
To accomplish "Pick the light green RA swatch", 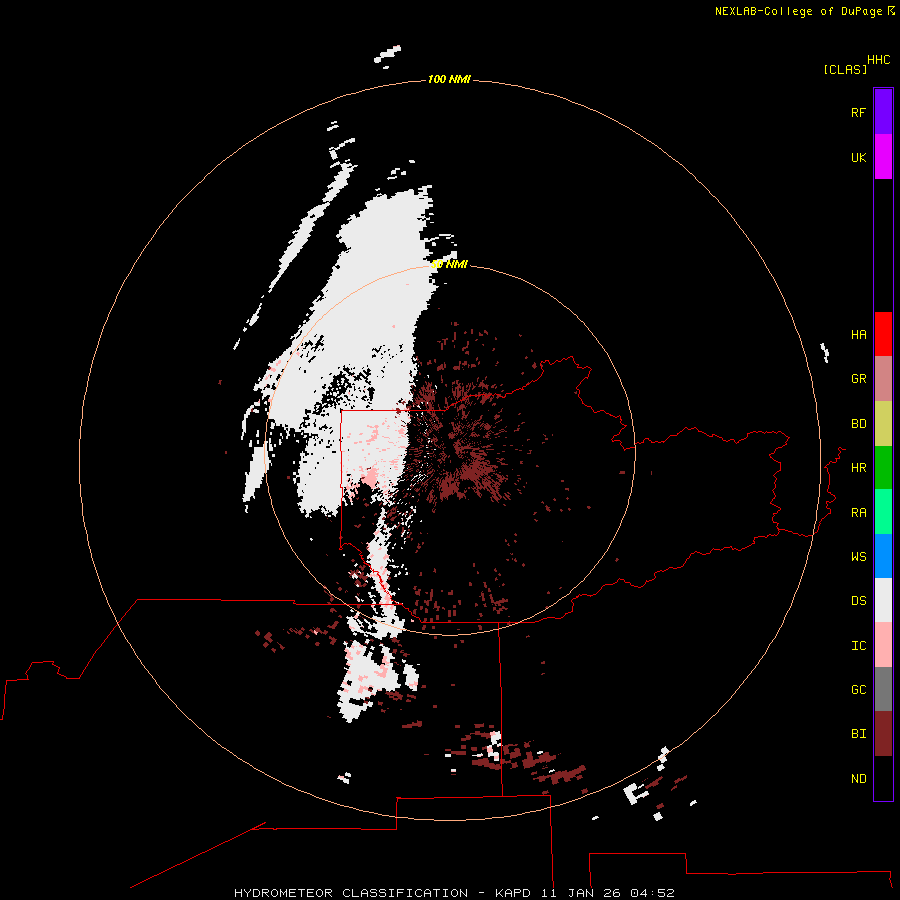I will tap(883, 512).
